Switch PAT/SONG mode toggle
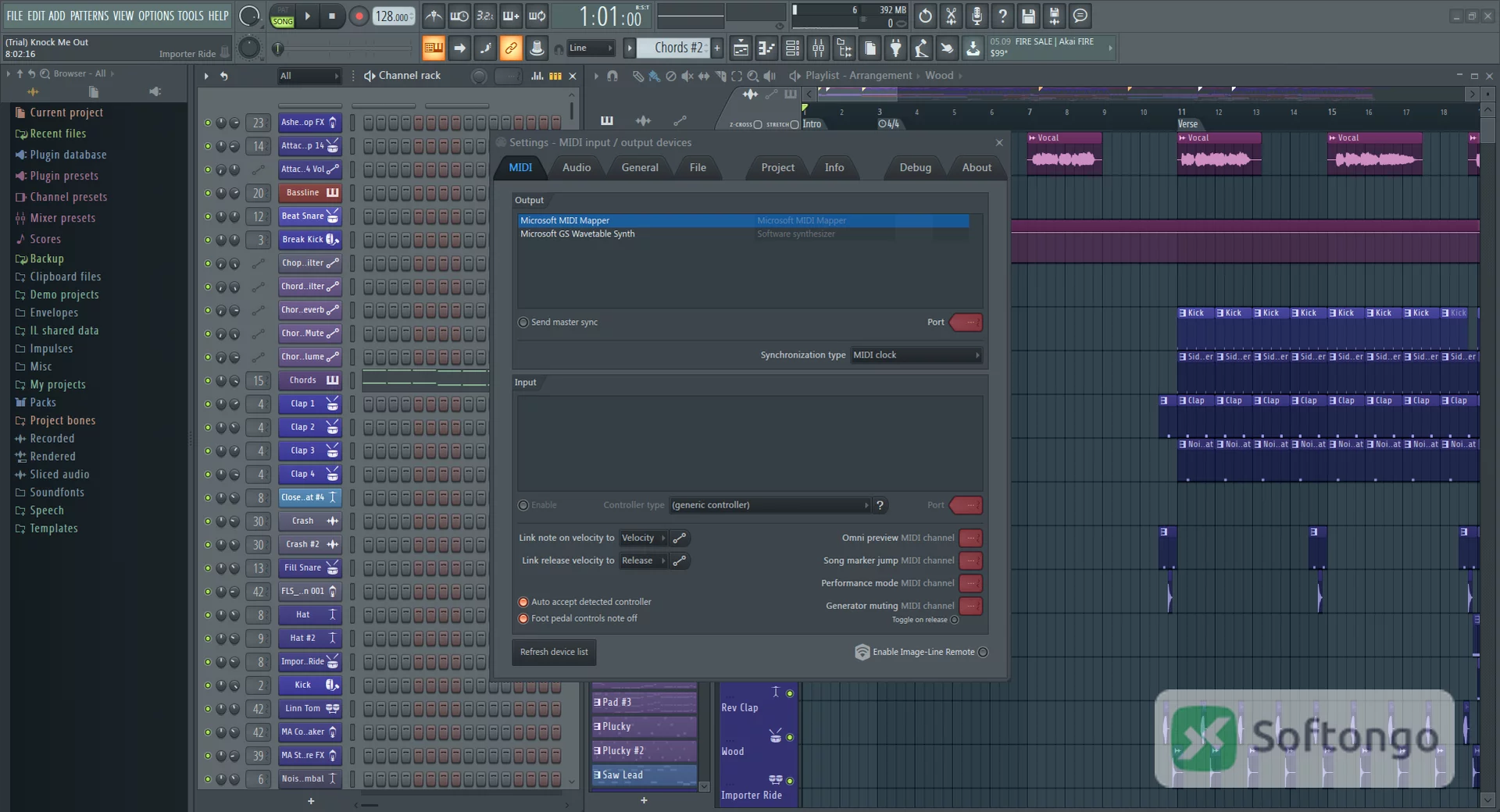The height and width of the screenshot is (812, 1500). point(282,16)
